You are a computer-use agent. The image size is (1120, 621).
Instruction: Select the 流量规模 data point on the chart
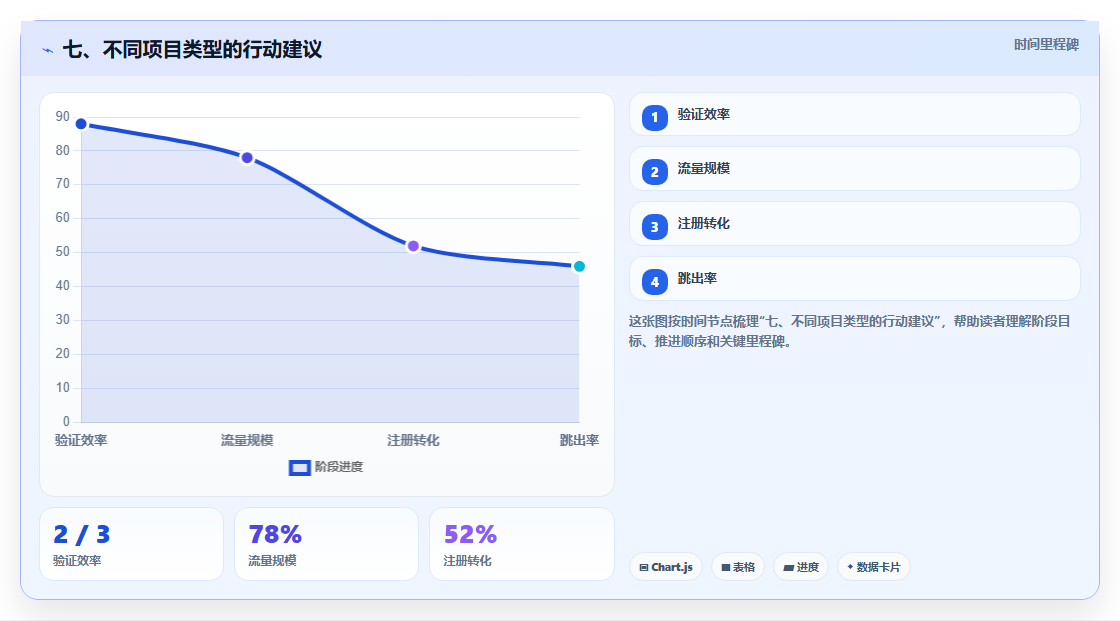point(247,158)
